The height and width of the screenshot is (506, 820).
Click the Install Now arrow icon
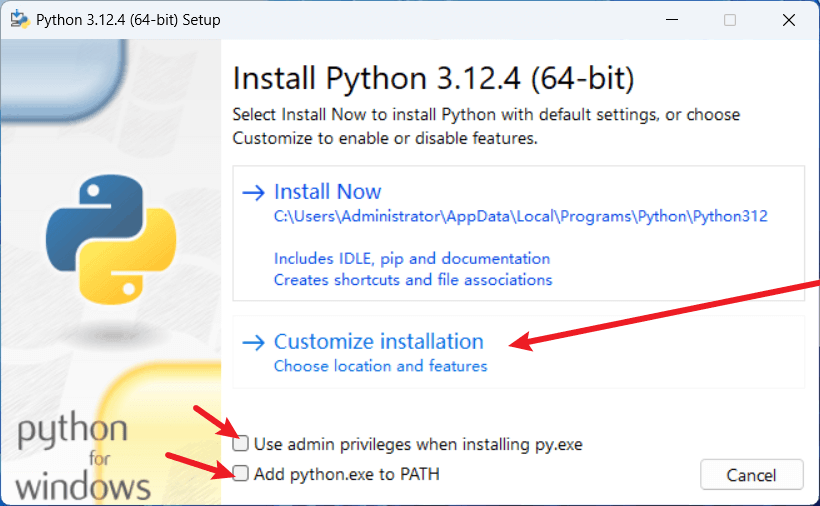(x=254, y=192)
